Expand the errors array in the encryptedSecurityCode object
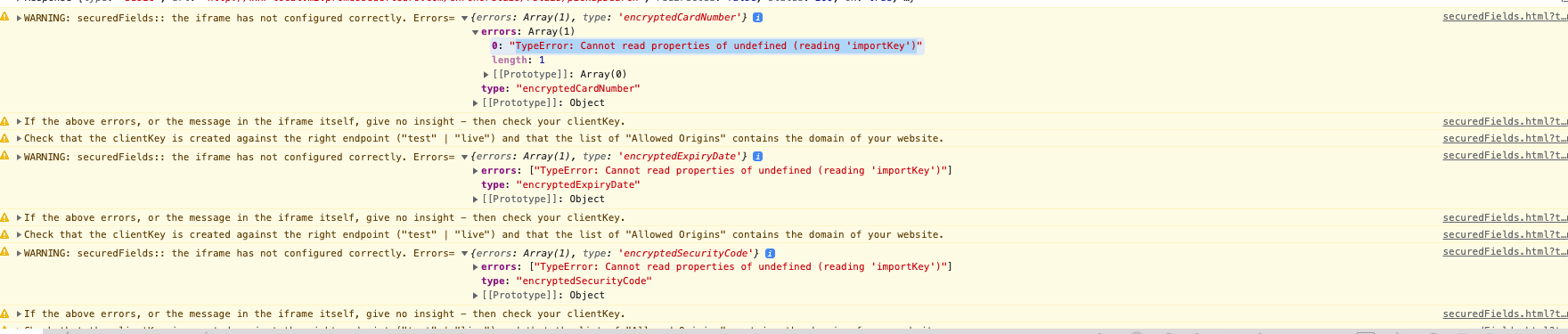This screenshot has width=1568, height=334. 475,267
